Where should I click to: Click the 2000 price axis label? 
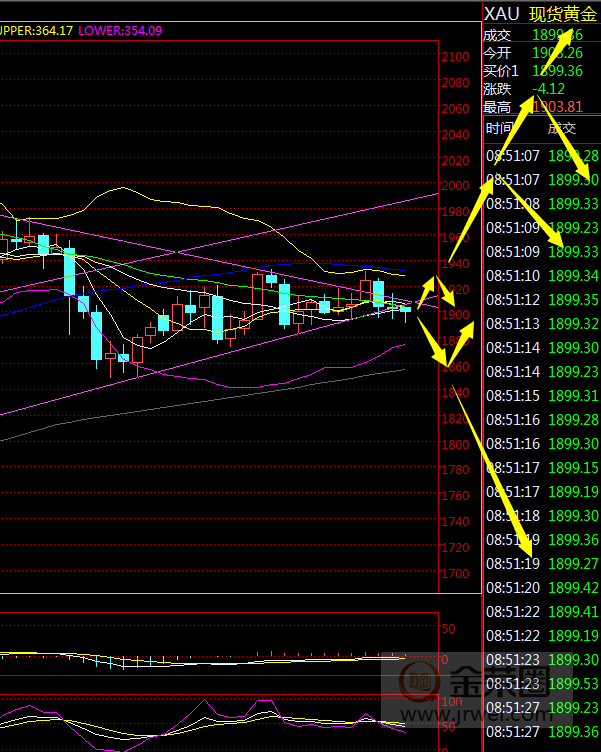pyautogui.click(x=456, y=186)
